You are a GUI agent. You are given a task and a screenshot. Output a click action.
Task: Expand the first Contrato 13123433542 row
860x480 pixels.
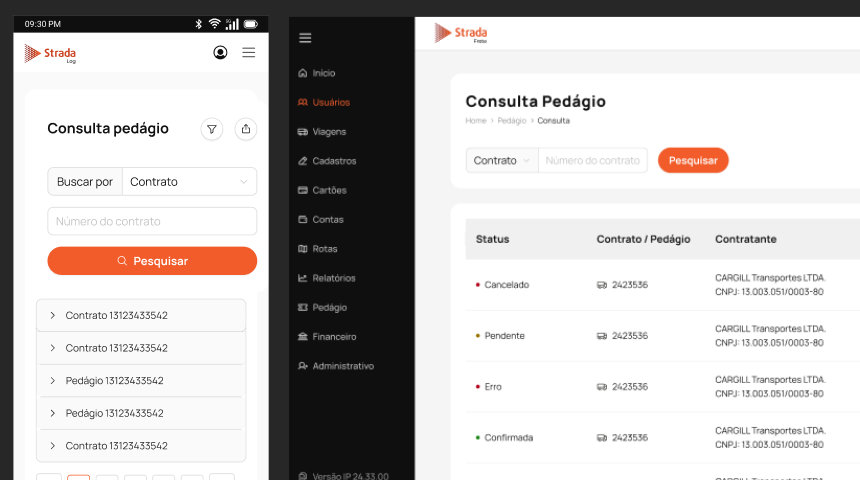tap(140, 315)
